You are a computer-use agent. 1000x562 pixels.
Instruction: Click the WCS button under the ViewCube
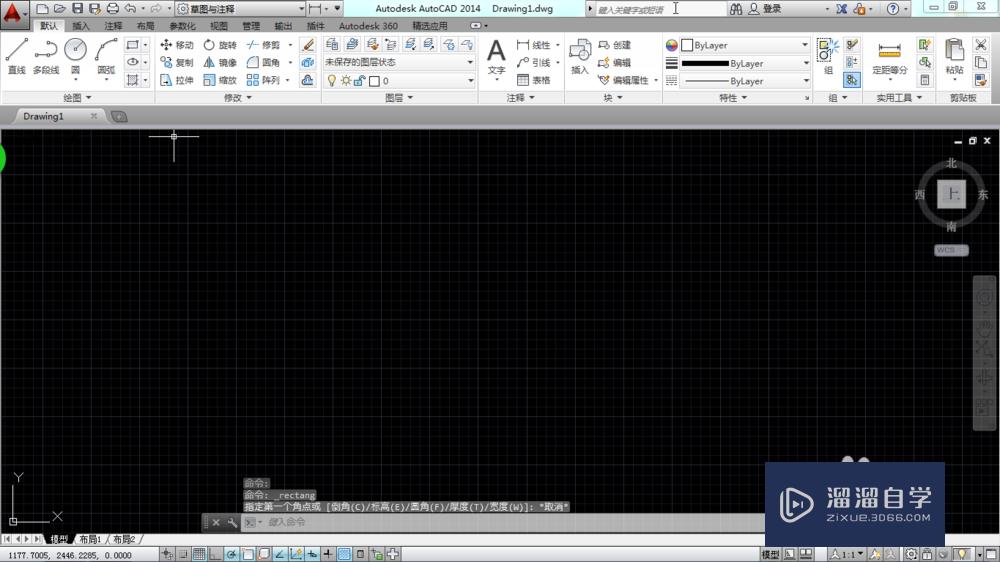click(951, 250)
